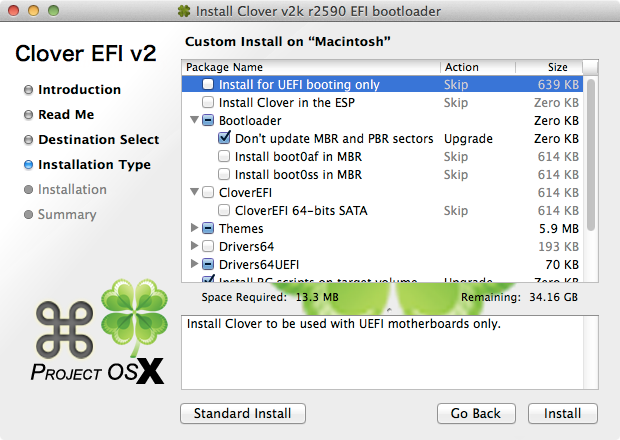Click the package list vertical scrollbar

tap(591, 155)
